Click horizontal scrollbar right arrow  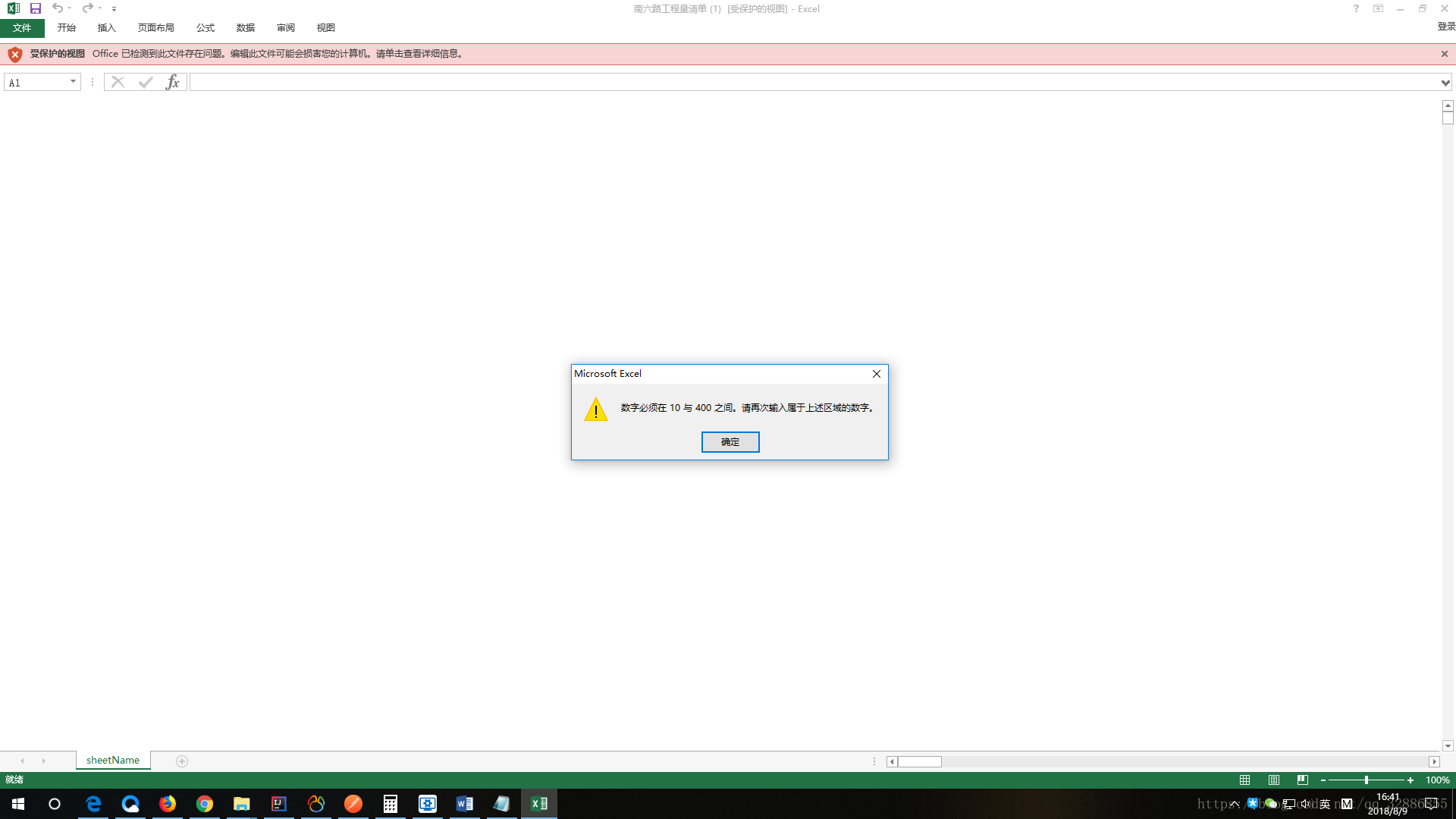coord(1434,762)
